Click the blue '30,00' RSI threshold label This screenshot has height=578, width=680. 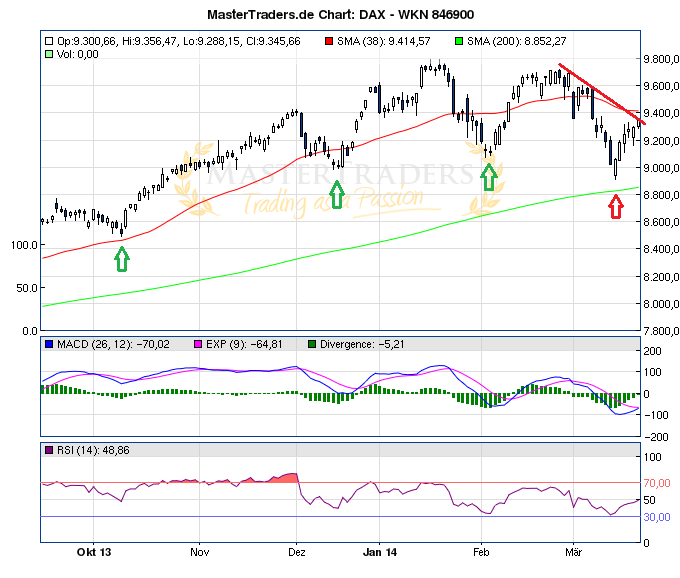657,517
